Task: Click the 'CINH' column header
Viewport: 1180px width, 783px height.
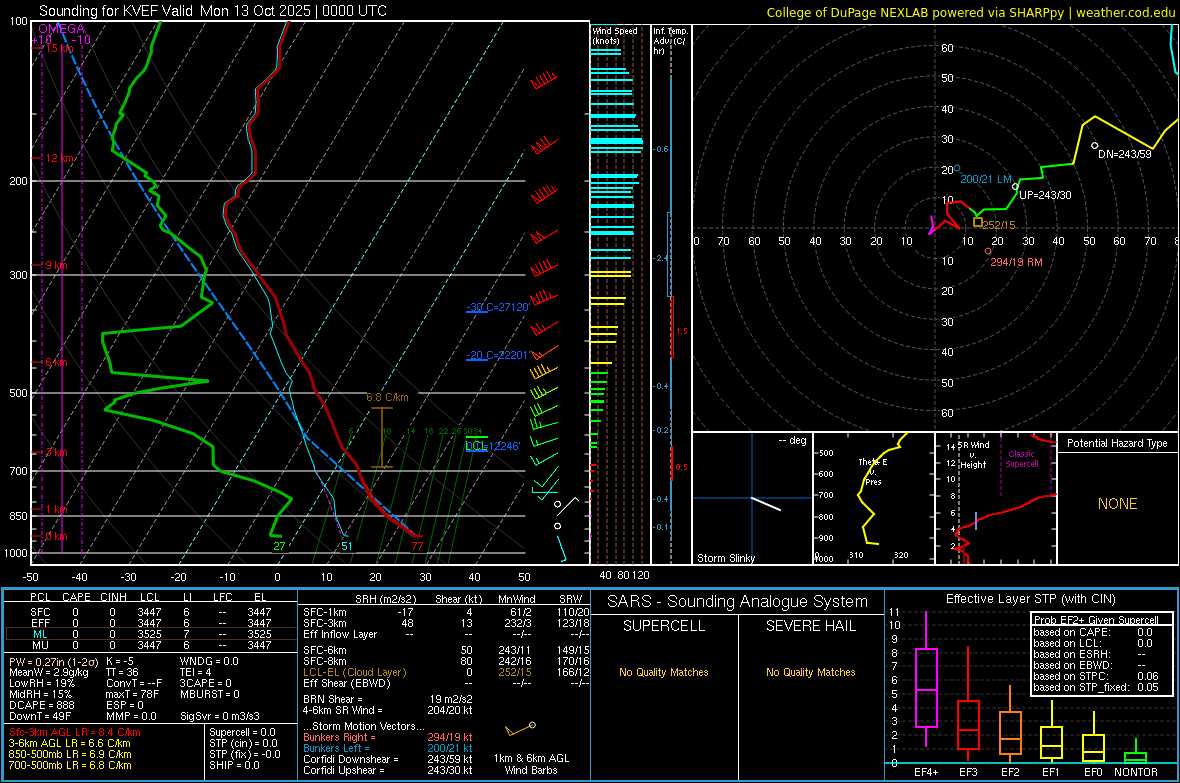Action: pos(114,597)
